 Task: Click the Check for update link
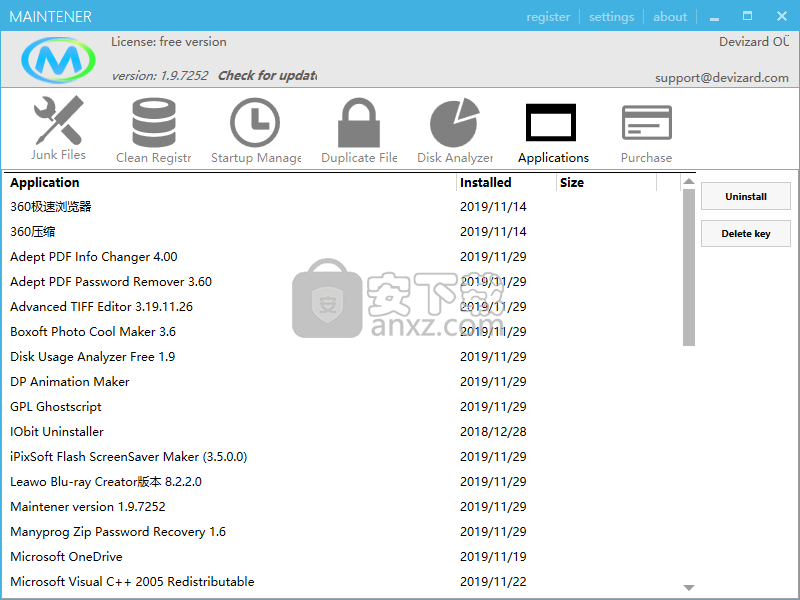pos(267,76)
